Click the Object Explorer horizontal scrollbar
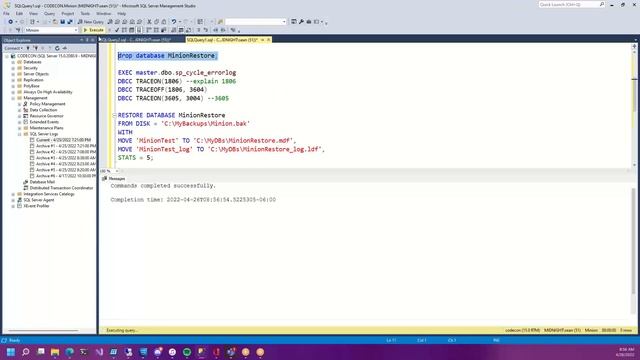 43,331
